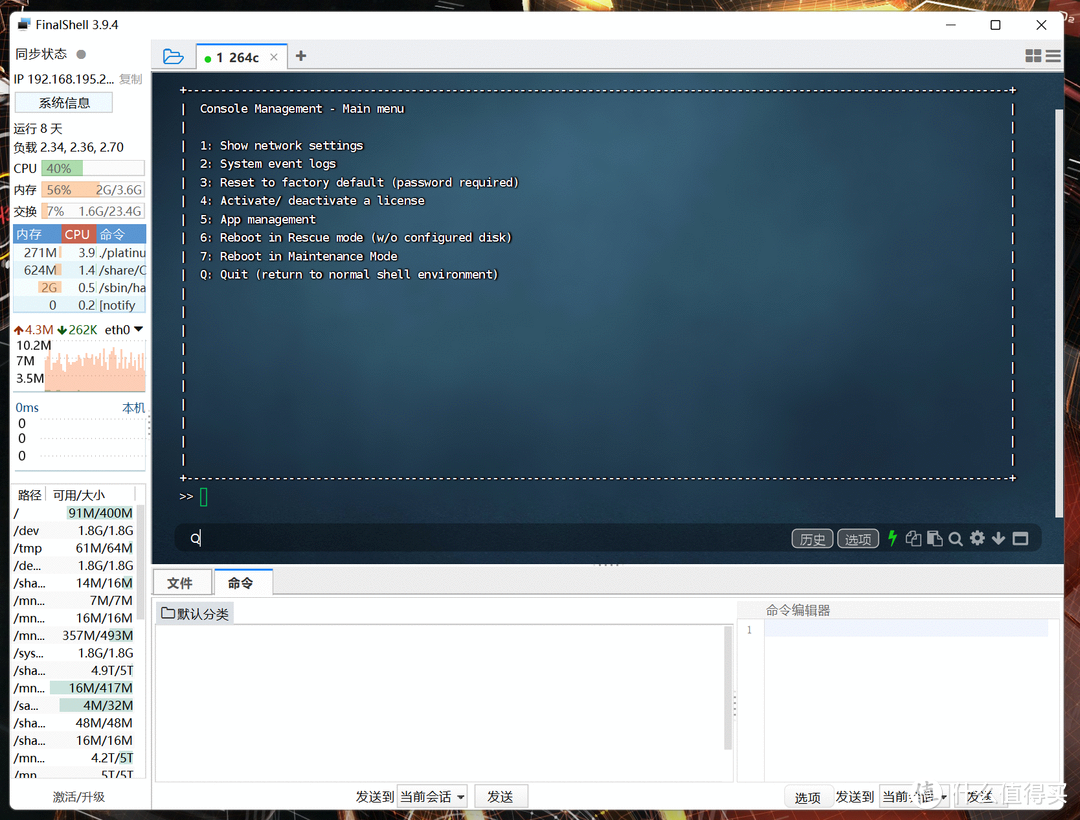The width and height of the screenshot is (1080, 820).
Task: Select the 4M/32M disk row
Action: (x=74, y=705)
